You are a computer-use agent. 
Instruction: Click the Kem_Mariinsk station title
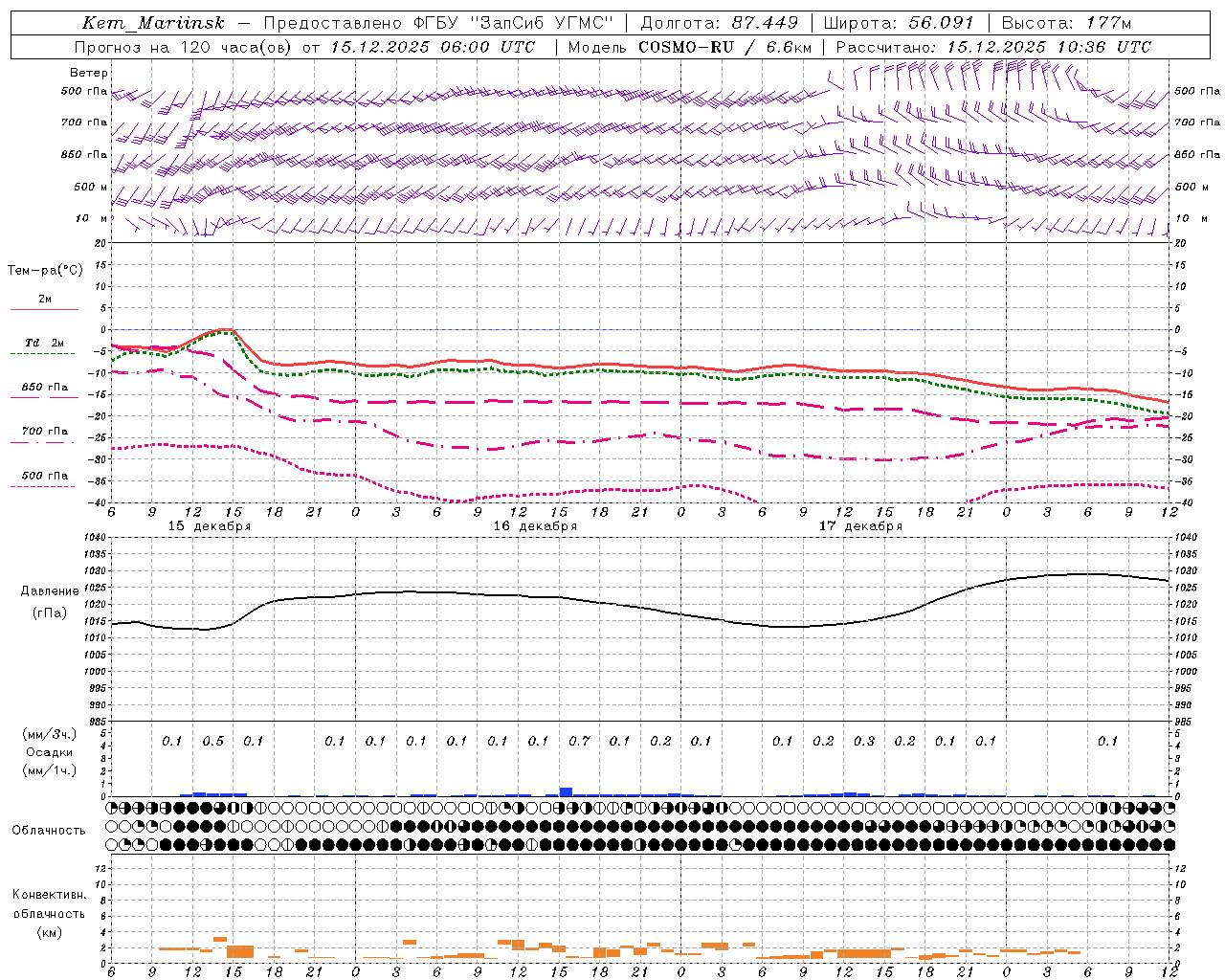[154, 23]
